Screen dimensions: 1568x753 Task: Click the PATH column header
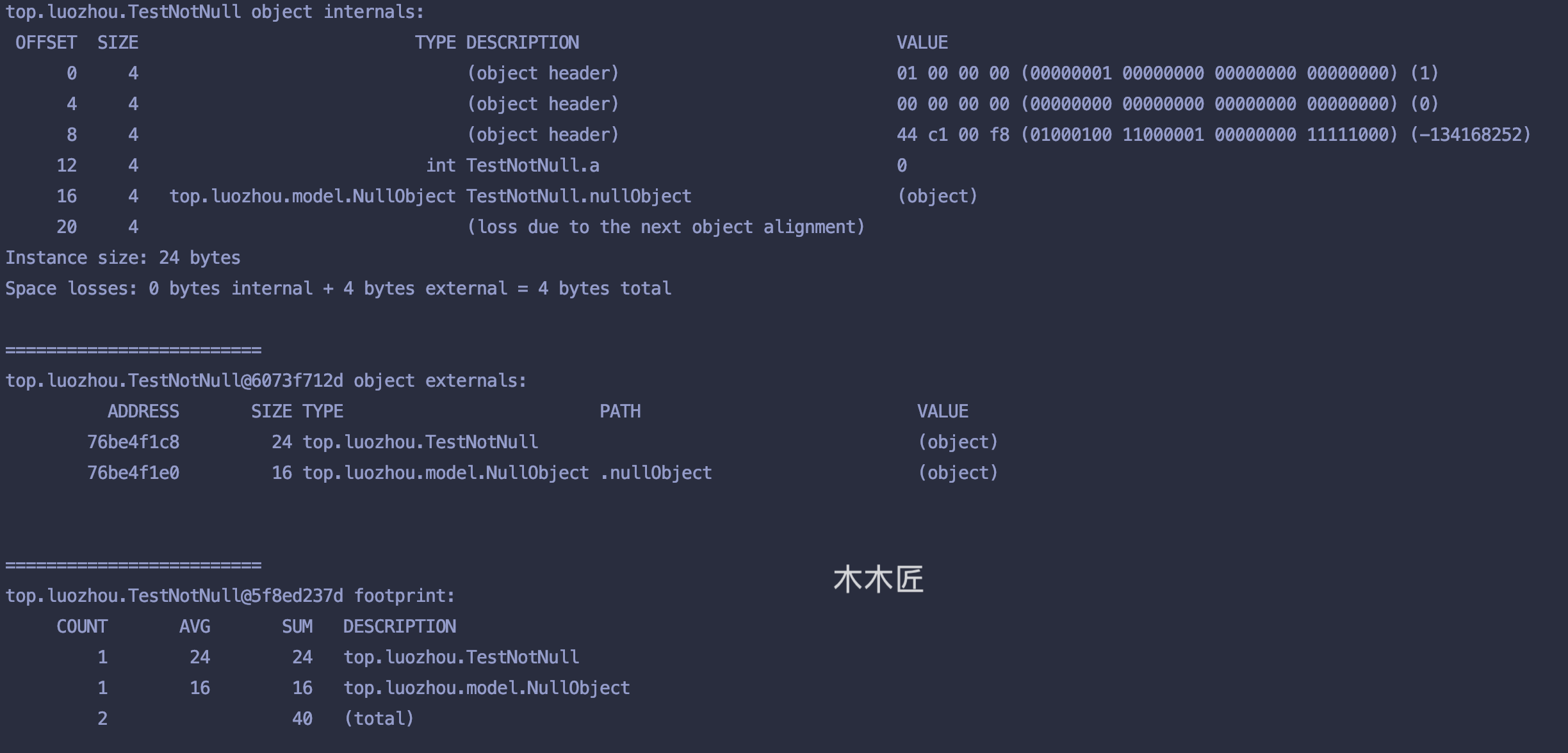619,412
